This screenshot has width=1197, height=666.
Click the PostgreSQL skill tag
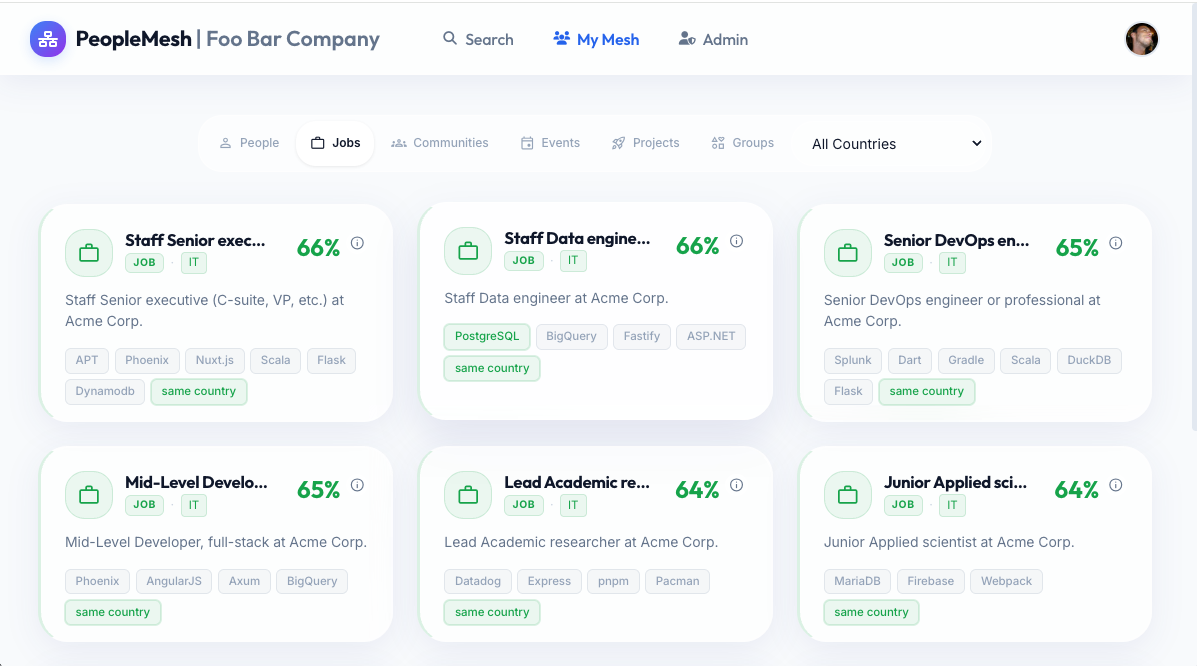(487, 336)
